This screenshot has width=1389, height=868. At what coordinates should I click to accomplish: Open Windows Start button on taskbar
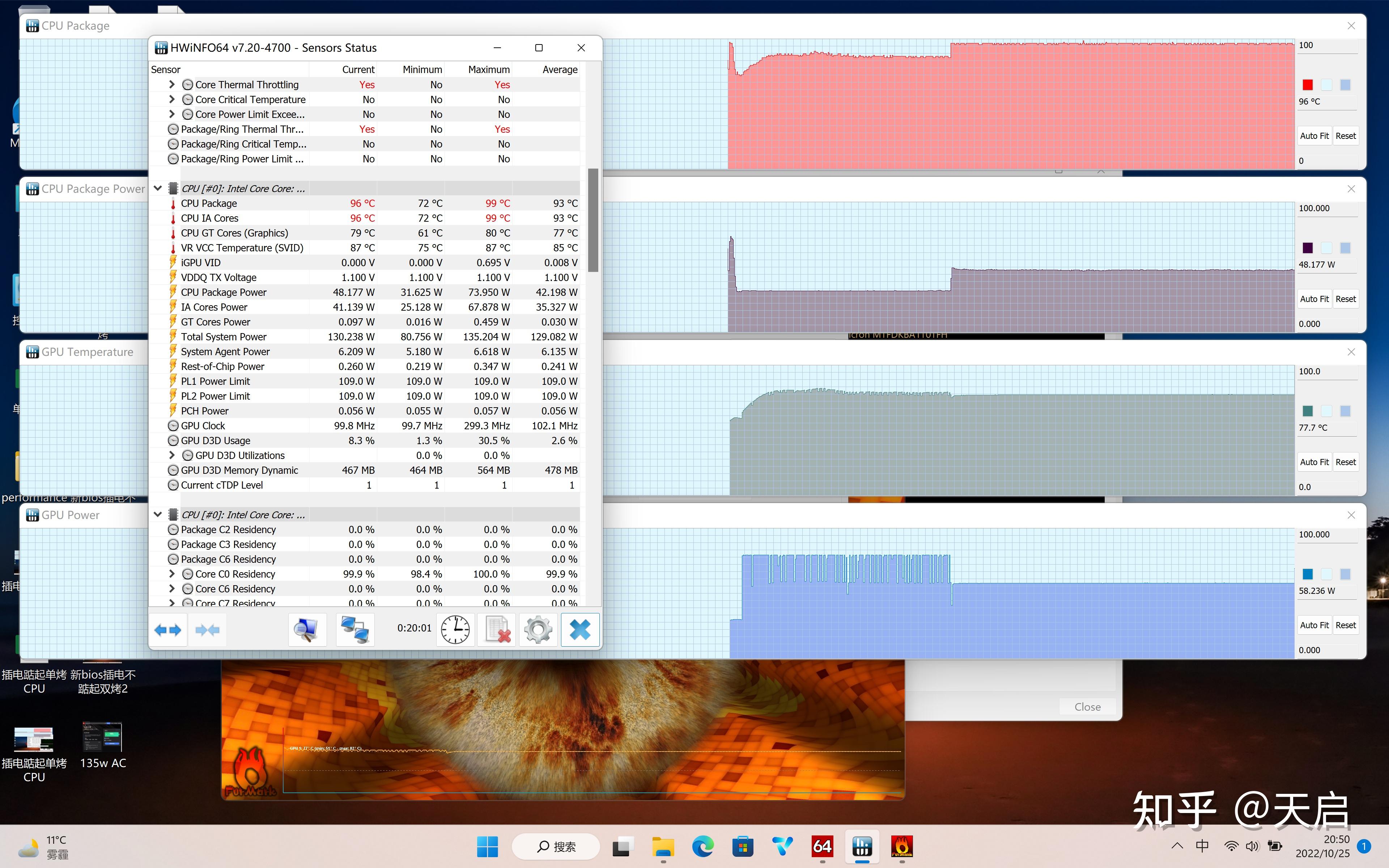[x=487, y=846]
